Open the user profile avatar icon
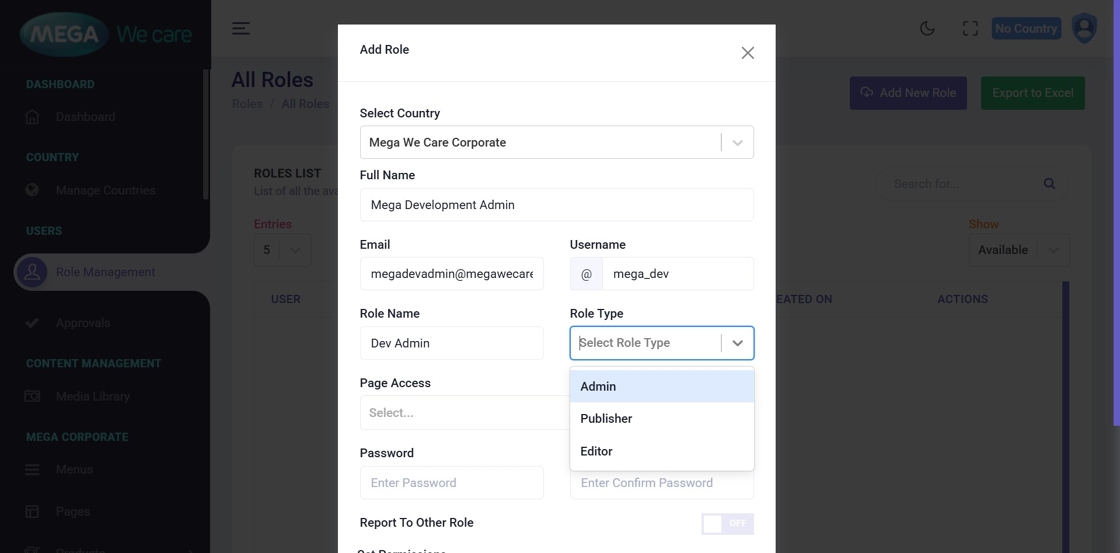 [x=1084, y=28]
